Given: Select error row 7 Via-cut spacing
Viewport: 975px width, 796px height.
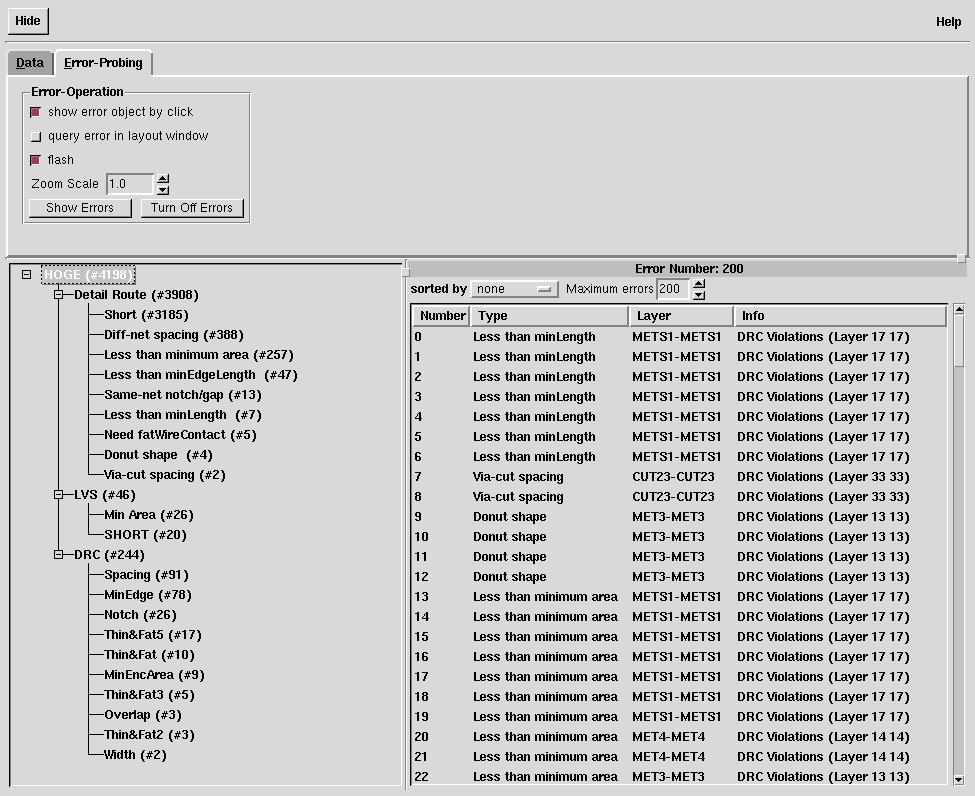Looking at the screenshot, I should tap(518, 477).
